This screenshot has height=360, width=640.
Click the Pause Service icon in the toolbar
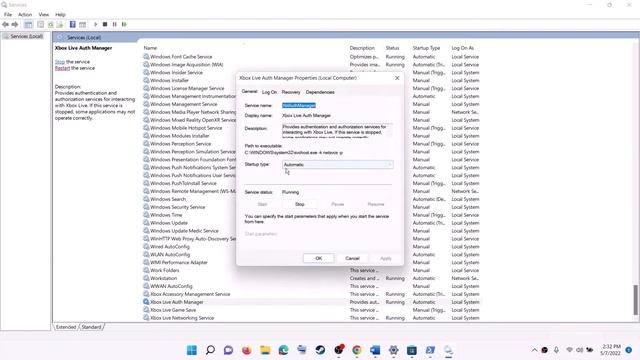(x=115, y=24)
